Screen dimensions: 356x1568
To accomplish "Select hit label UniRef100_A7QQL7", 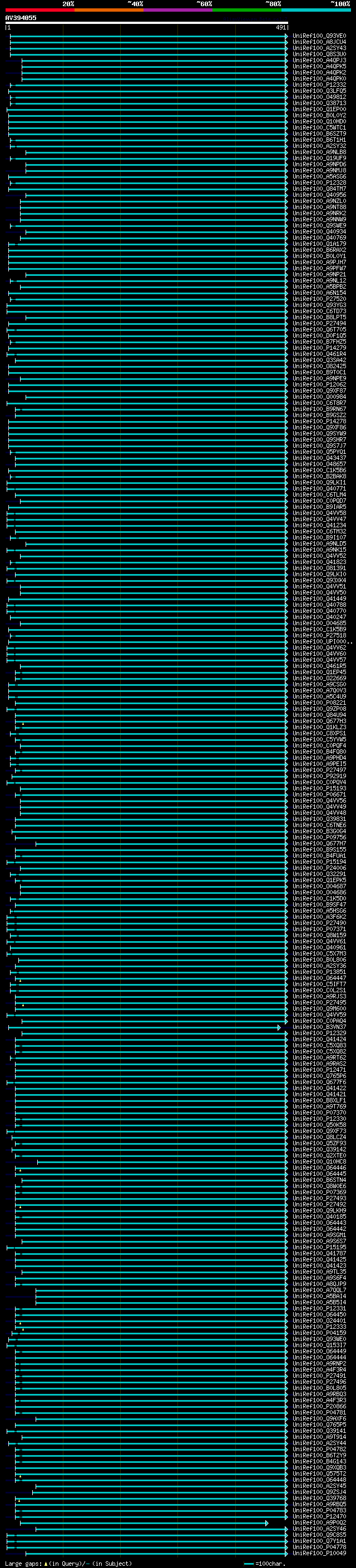I will tap(319, 1290).
